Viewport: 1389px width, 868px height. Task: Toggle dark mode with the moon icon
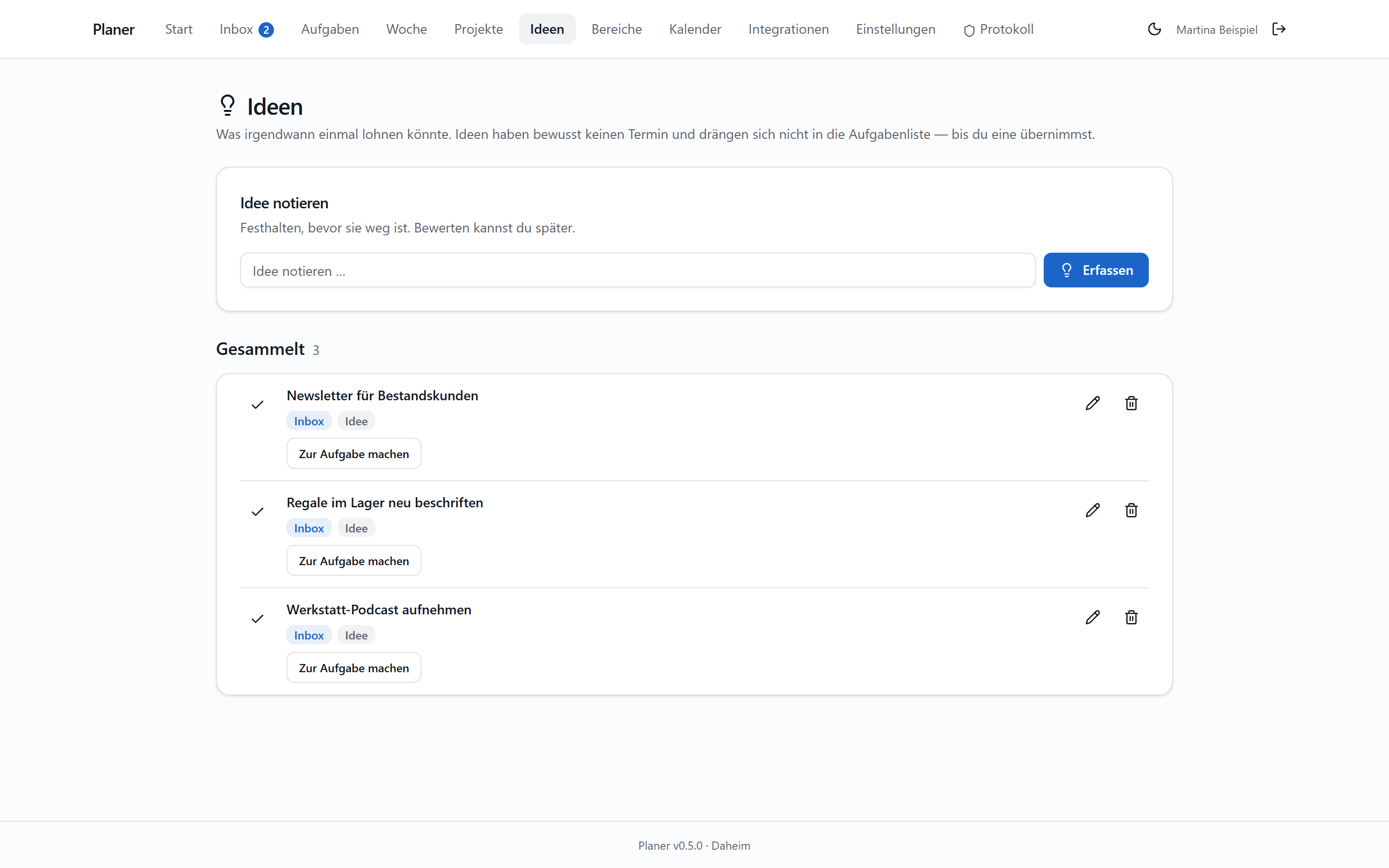point(1154,29)
